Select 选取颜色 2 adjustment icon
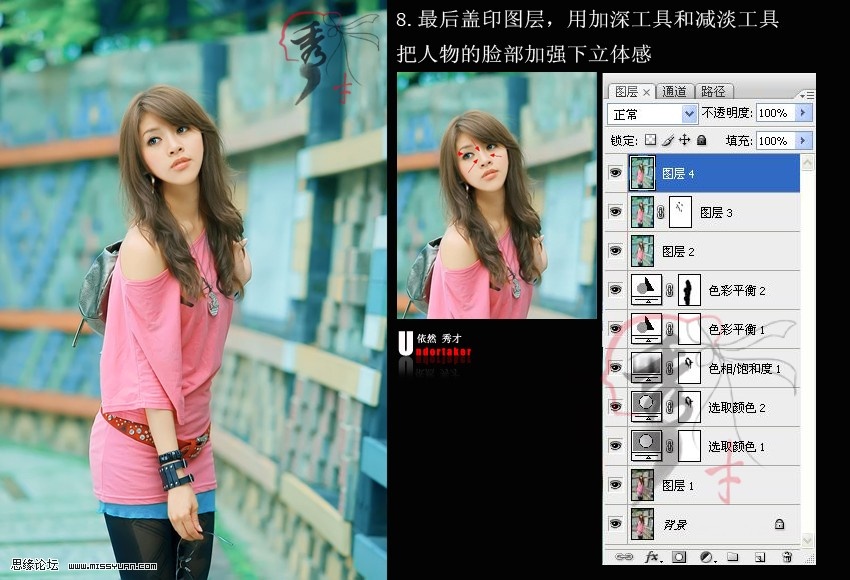This screenshot has width=850, height=580. pyautogui.click(x=646, y=407)
